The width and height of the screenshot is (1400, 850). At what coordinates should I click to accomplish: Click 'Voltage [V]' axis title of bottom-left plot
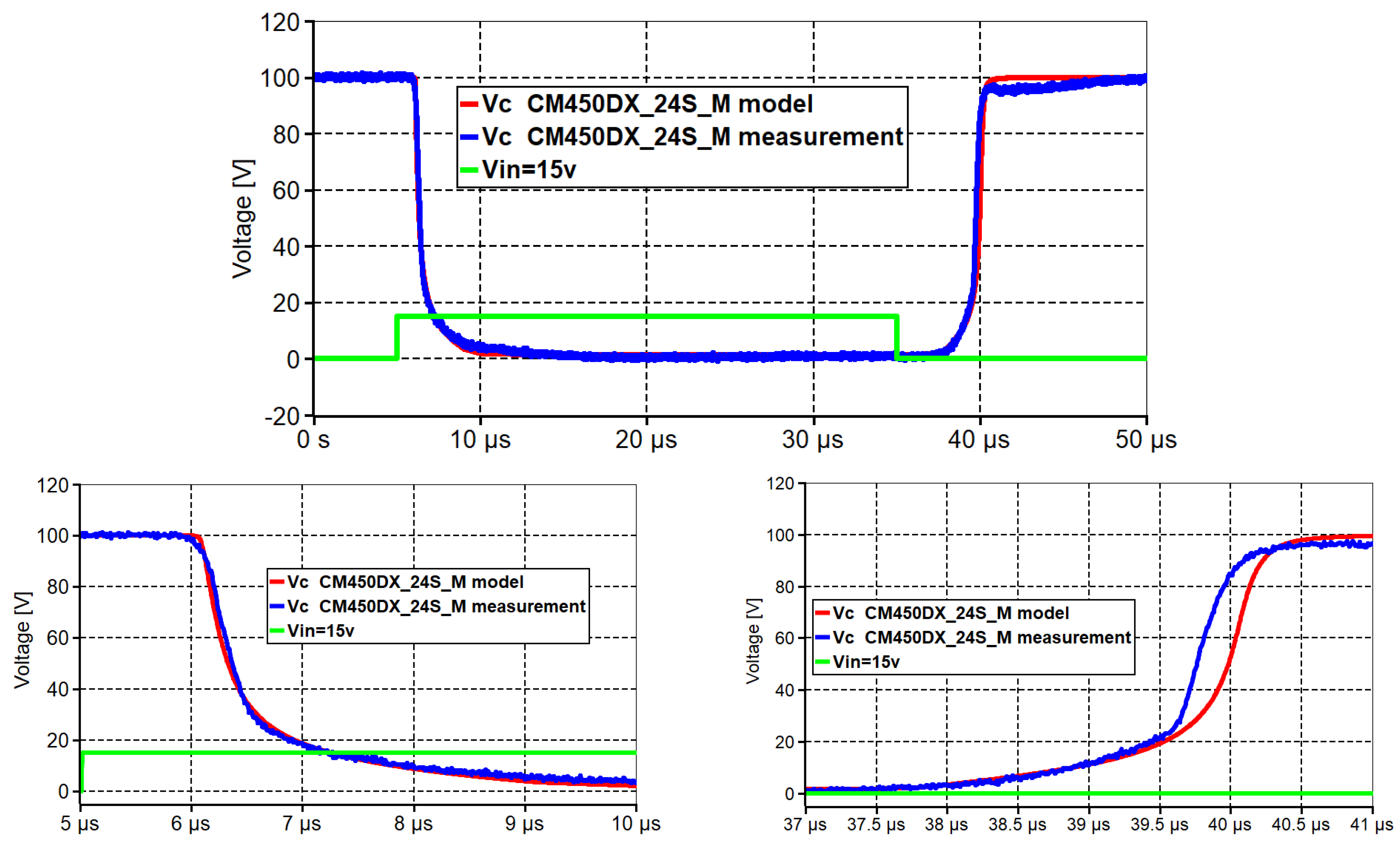click(x=23, y=640)
